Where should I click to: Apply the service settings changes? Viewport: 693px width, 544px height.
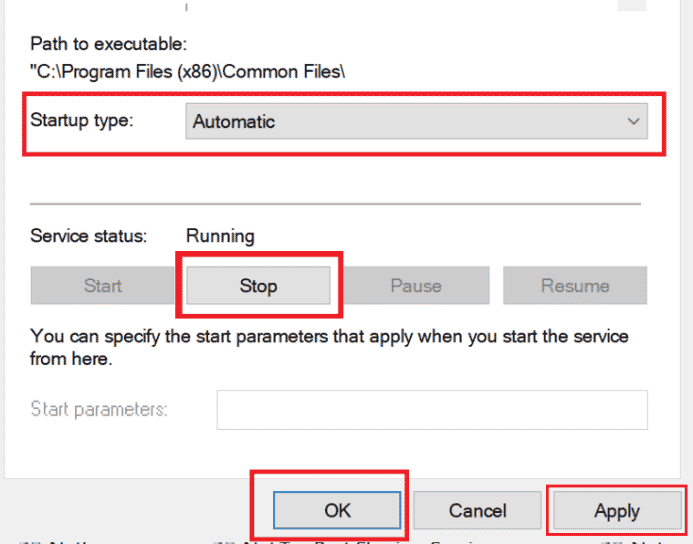(616, 511)
